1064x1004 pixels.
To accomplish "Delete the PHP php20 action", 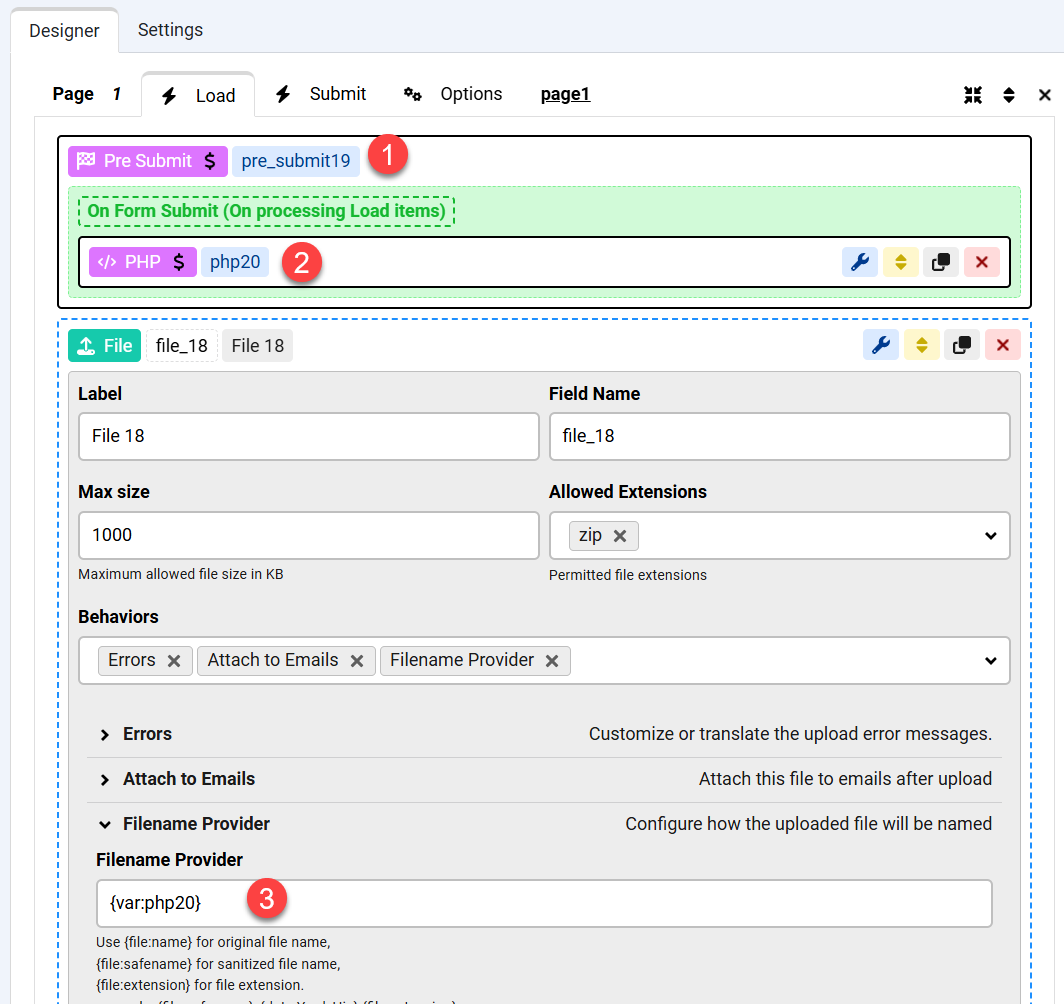I will (981, 262).
